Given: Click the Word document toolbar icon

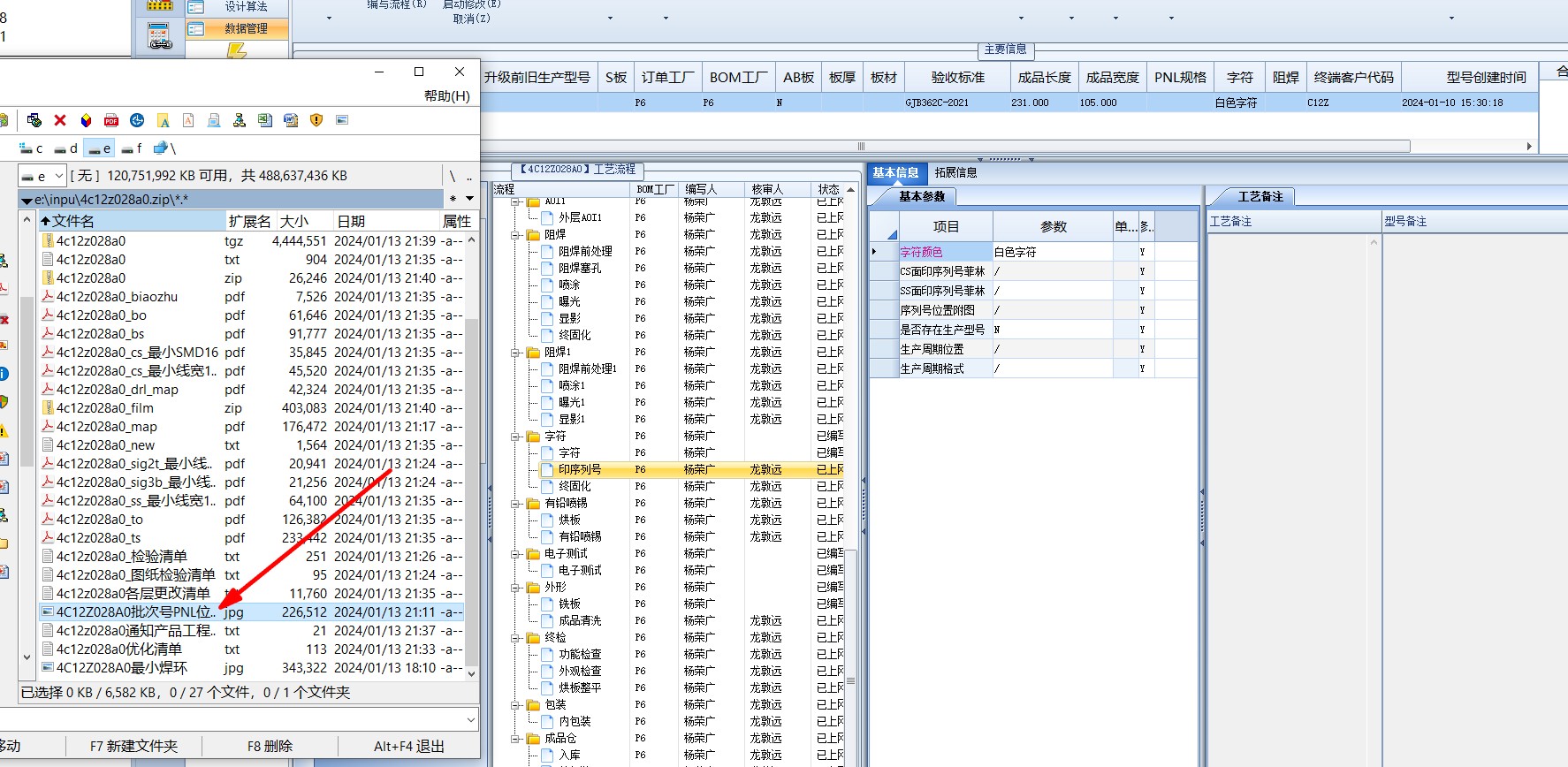Looking at the screenshot, I should click(291, 120).
